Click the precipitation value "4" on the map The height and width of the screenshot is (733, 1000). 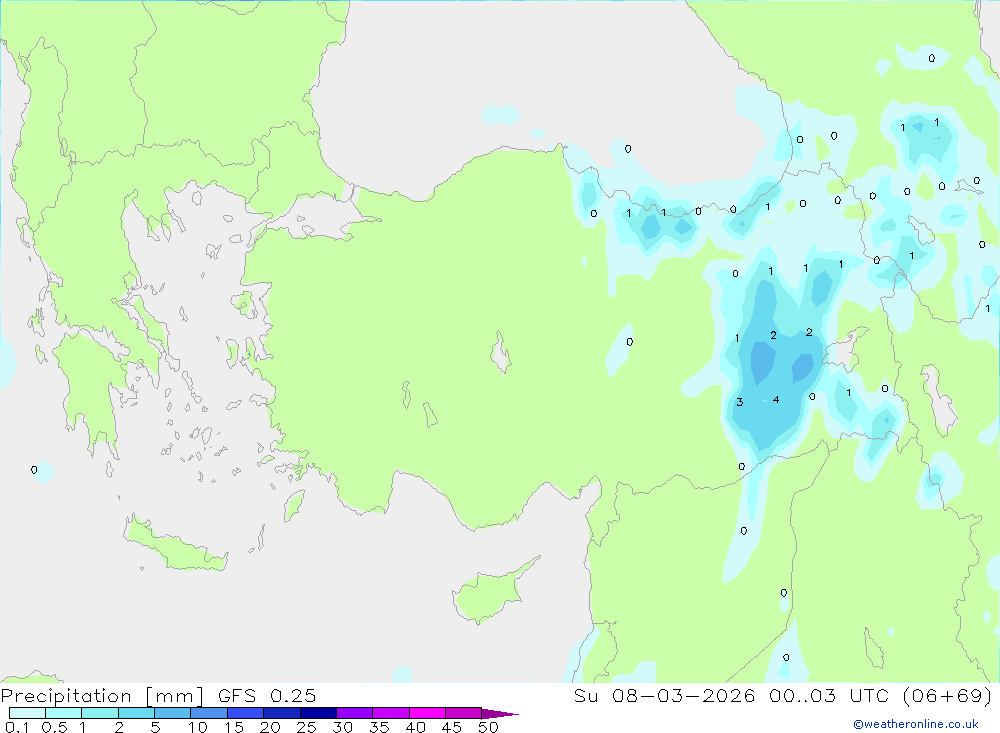[x=776, y=400]
